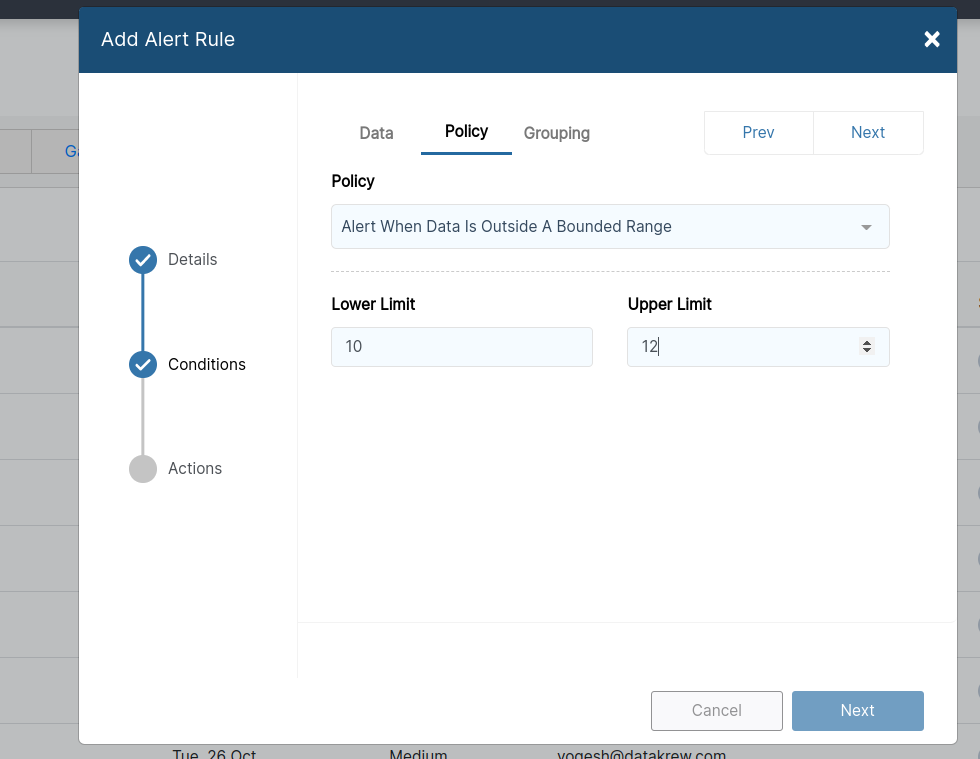The height and width of the screenshot is (759, 980).
Task: Click the Details step checkmark icon
Action: pos(142,259)
